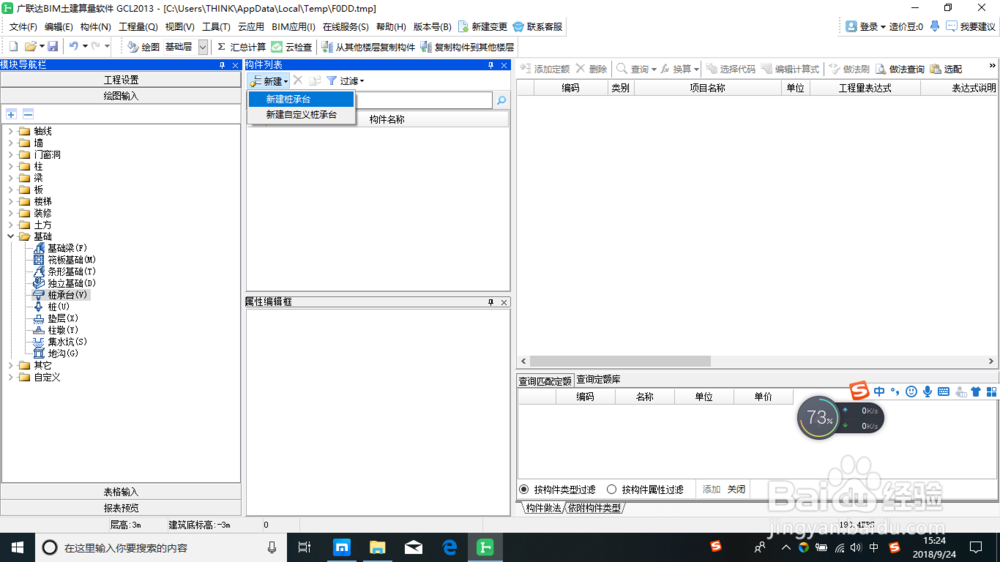Switch to 依附构件类型 bottom tab
1000x562 pixels.
594,508
